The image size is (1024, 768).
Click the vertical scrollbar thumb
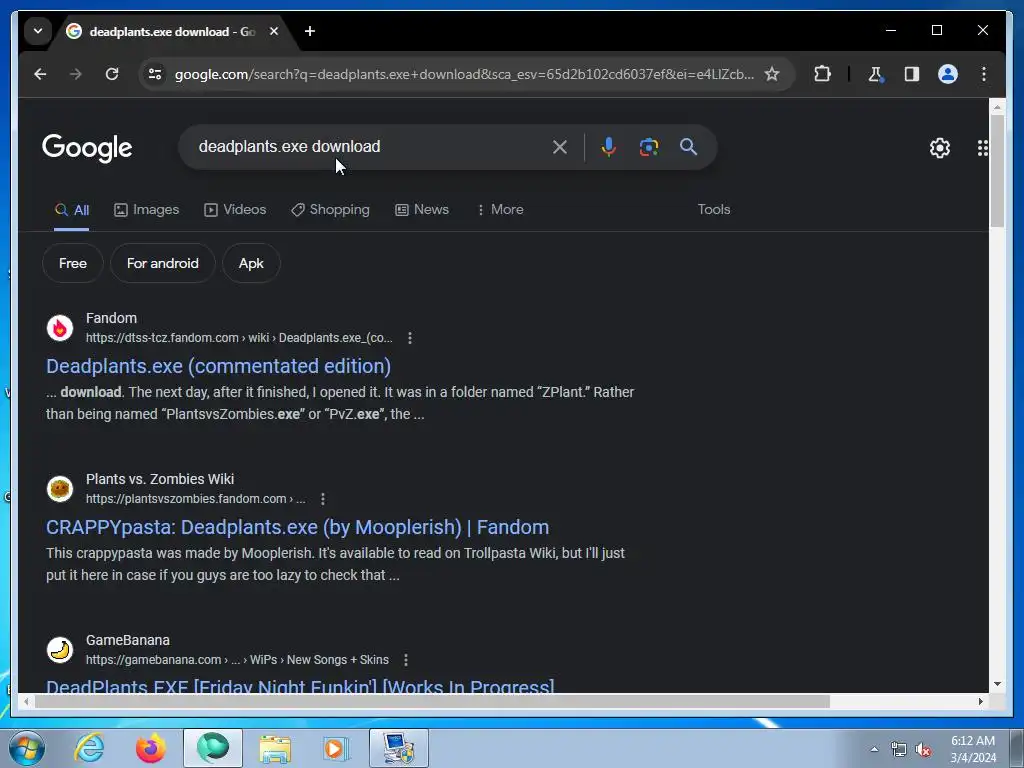point(997,171)
